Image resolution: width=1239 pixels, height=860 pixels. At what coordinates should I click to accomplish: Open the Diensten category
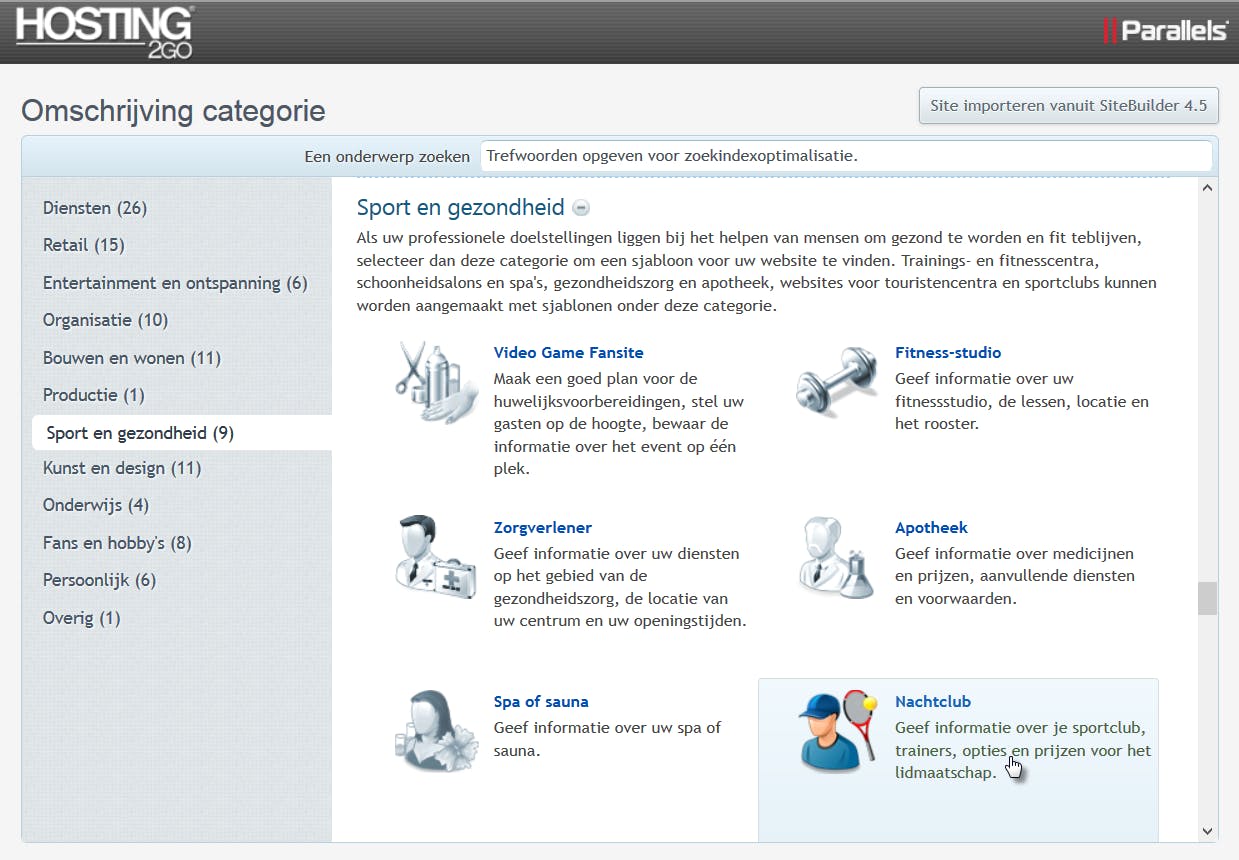coord(94,208)
